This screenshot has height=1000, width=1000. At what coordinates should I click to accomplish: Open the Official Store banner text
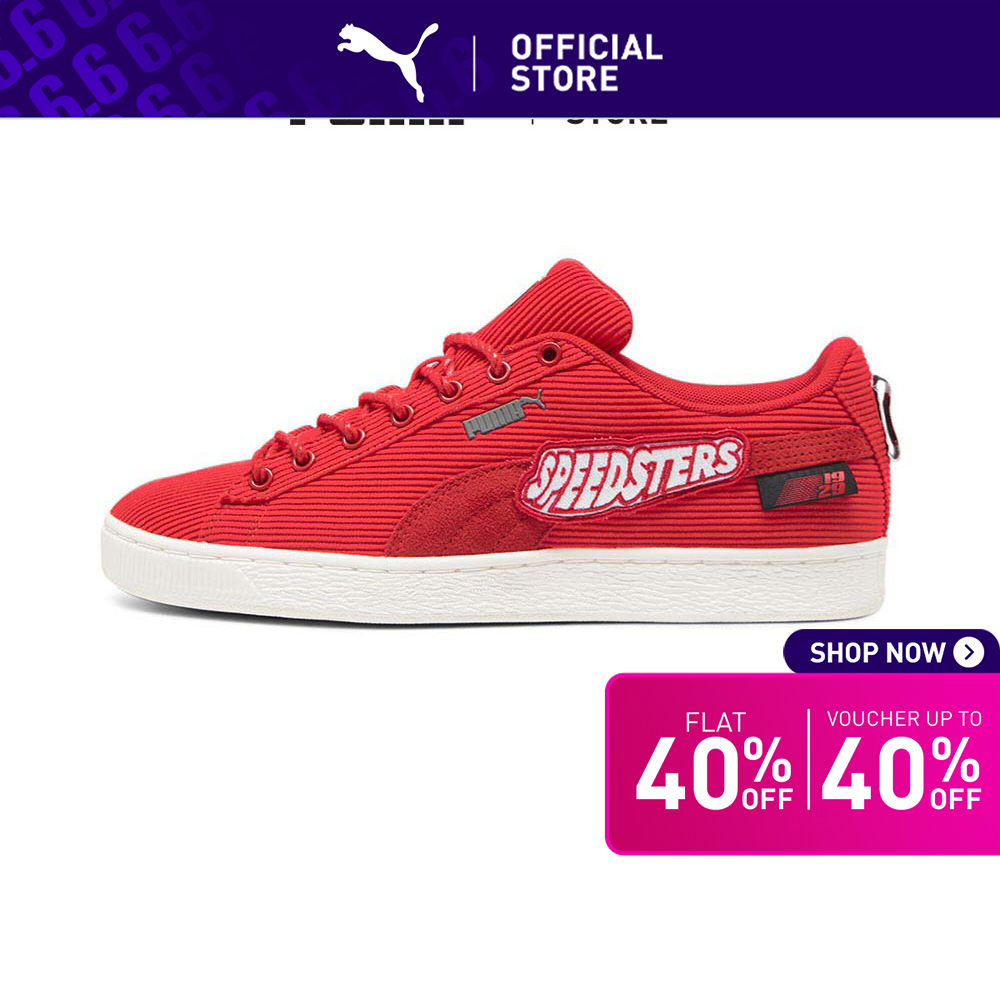[586, 63]
